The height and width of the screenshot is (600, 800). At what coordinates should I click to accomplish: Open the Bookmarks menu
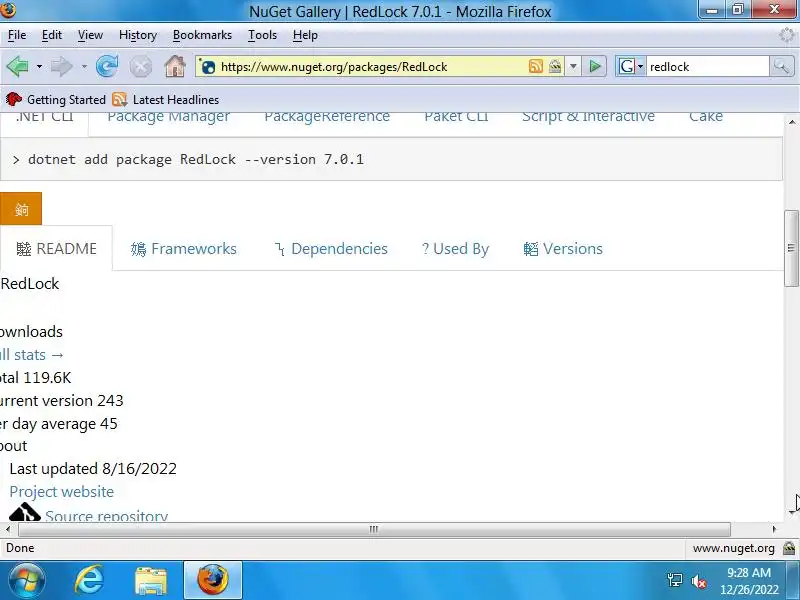click(202, 35)
